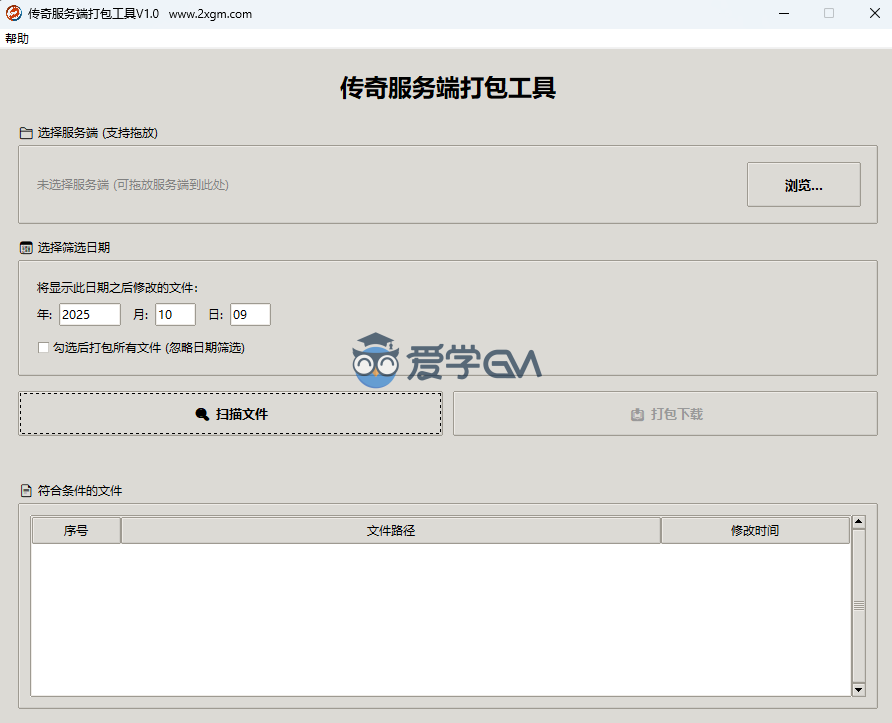Screen dimensions: 892x723
Task: Click the owl 爱学GM watermark logo
Action: (376, 361)
